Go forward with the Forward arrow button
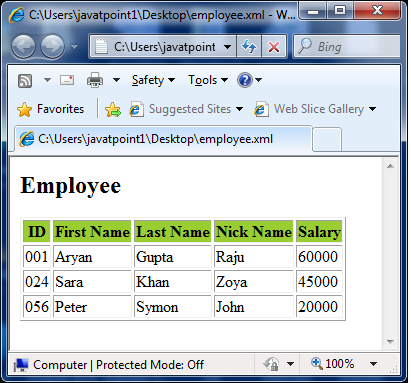This screenshot has width=411, height=383. point(52,47)
